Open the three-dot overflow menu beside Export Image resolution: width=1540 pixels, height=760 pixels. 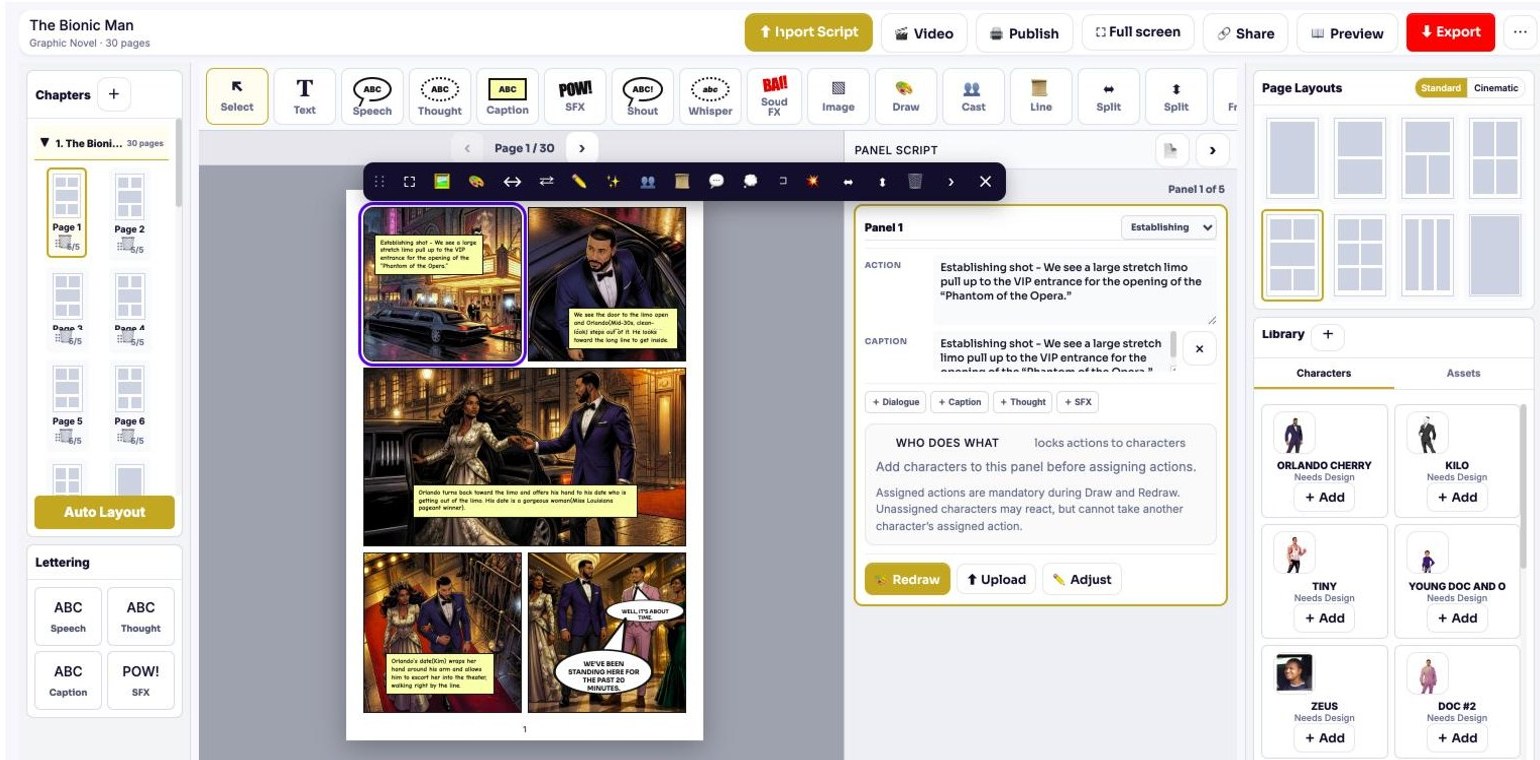click(1518, 32)
